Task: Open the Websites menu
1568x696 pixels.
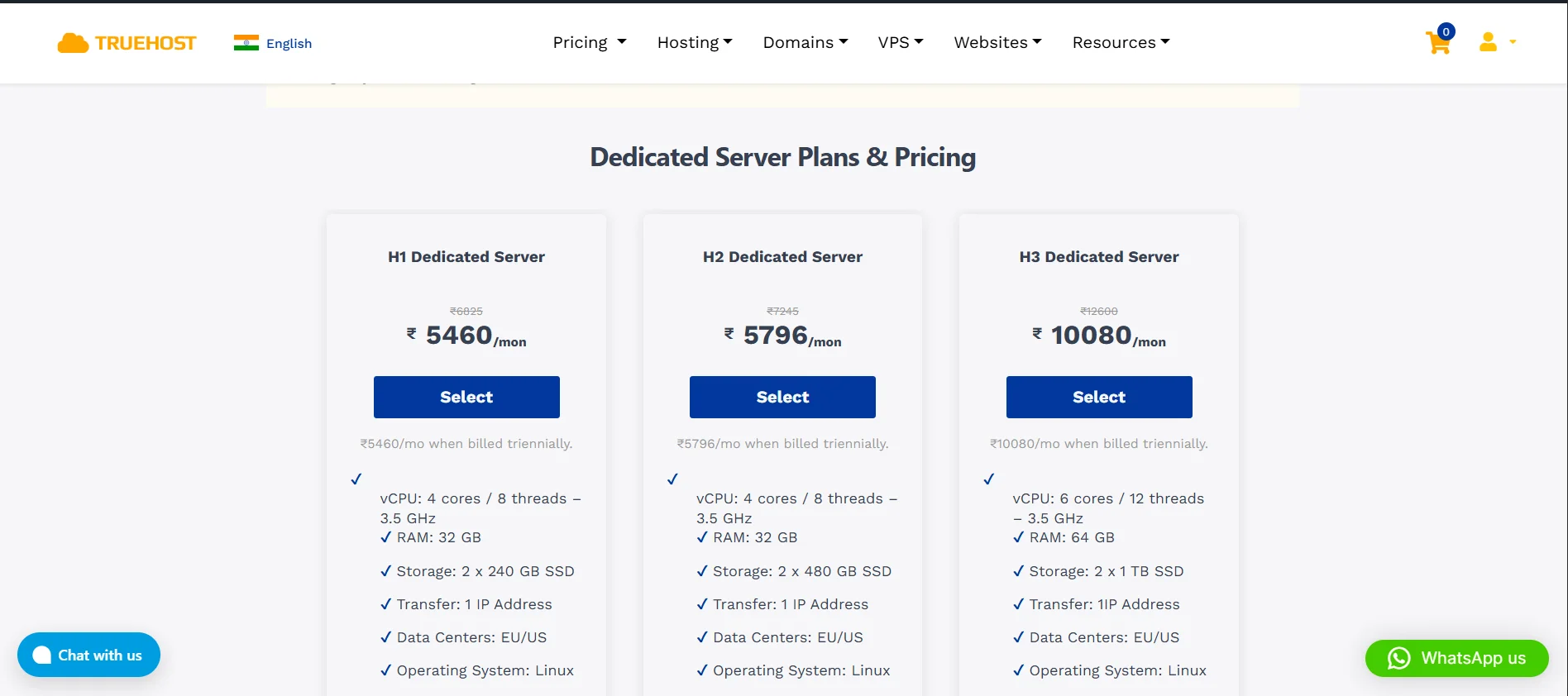Action: tap(997, 42)
